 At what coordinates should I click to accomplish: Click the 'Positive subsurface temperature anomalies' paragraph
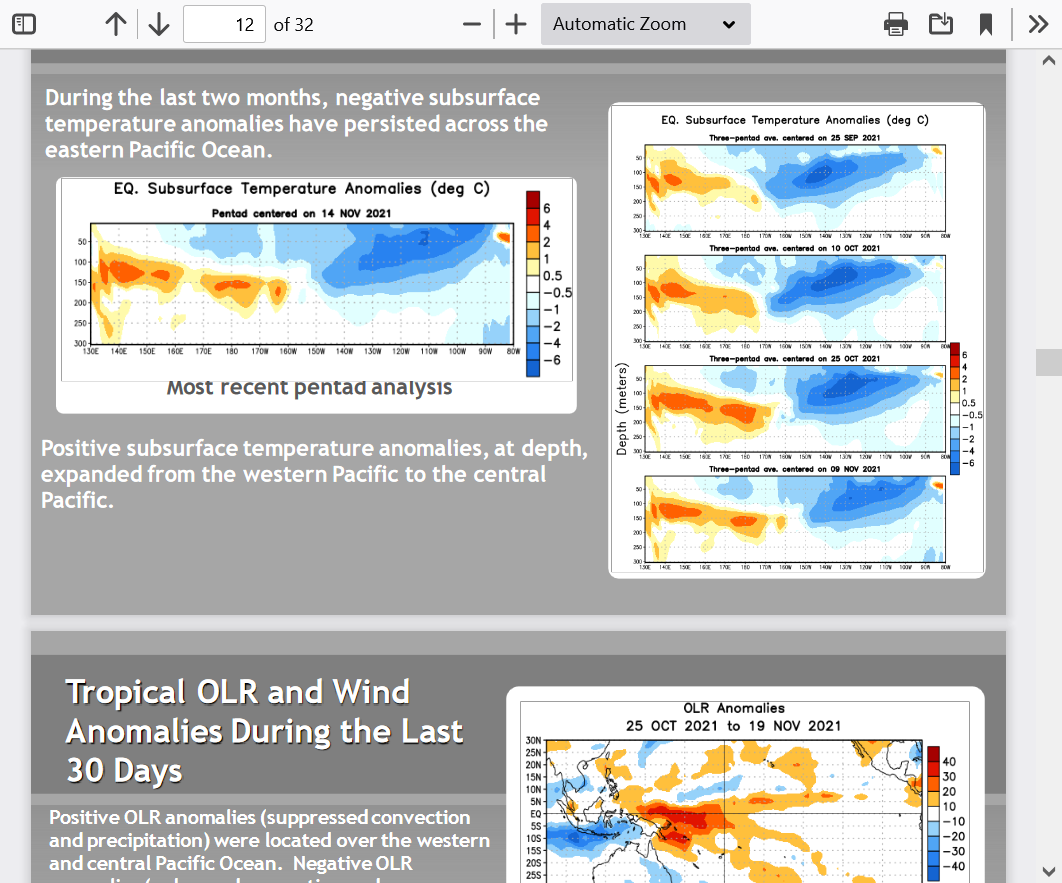pos(314,474)
